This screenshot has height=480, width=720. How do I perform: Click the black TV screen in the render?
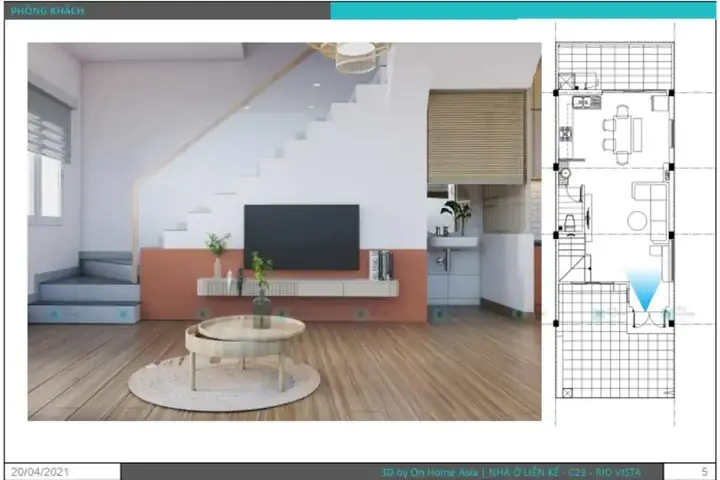(x=302, y=237)
